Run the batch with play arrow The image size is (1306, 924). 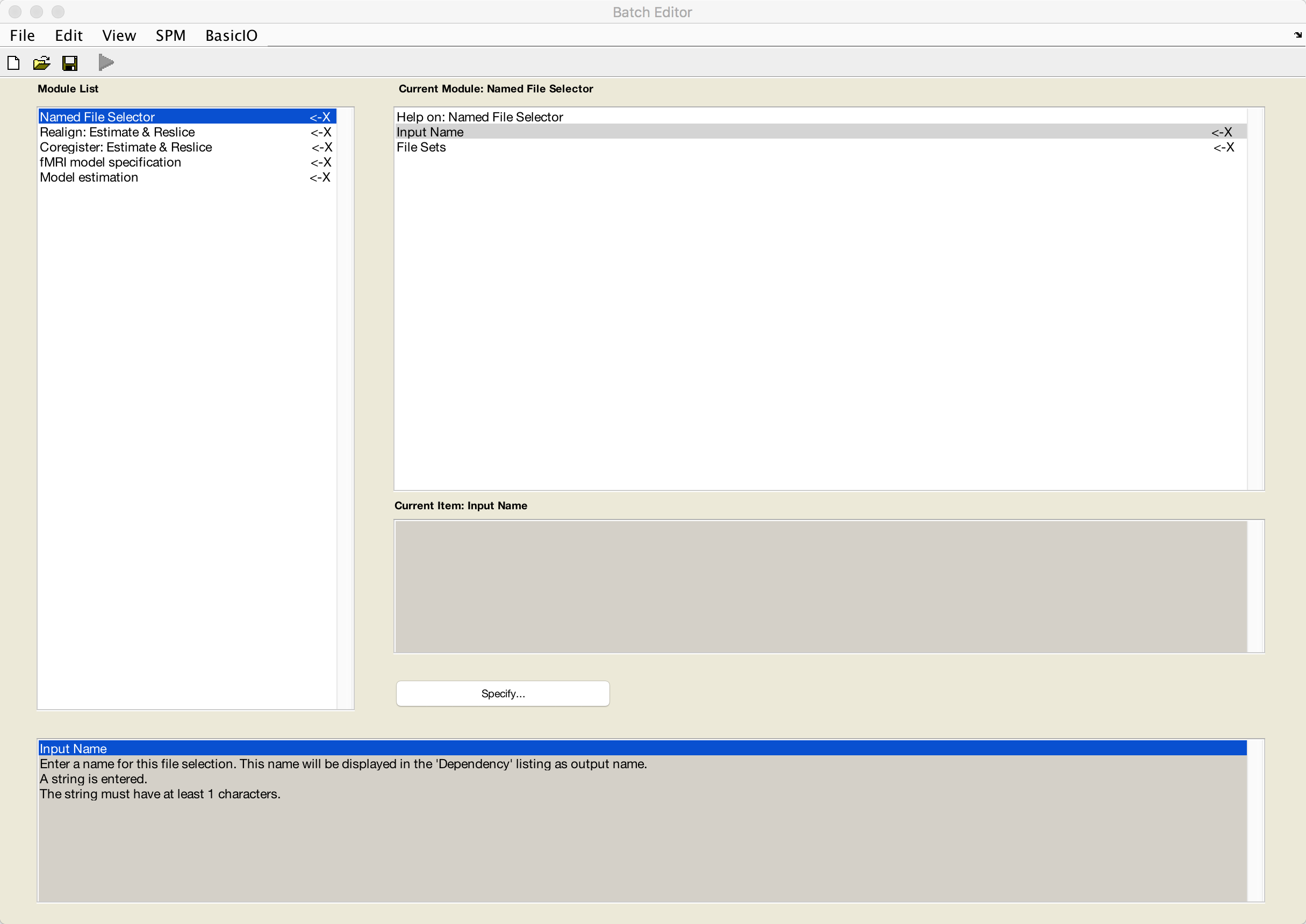[106, 62]
